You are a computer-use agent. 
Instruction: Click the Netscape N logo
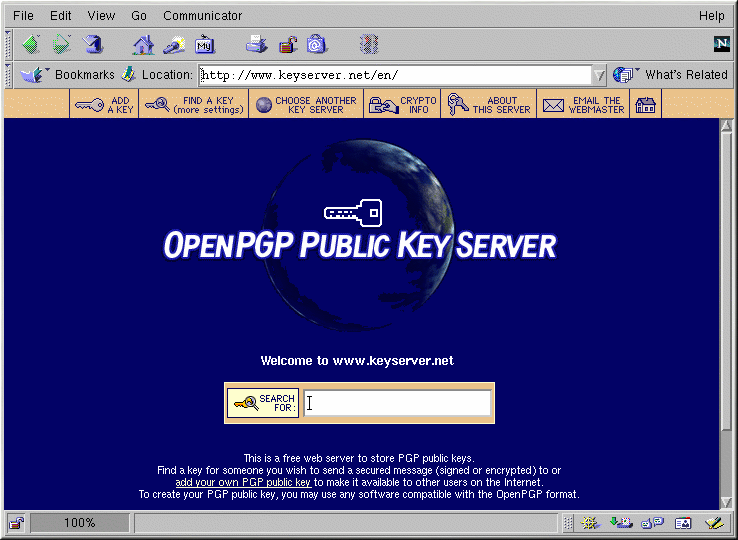[x=721, y=44]
